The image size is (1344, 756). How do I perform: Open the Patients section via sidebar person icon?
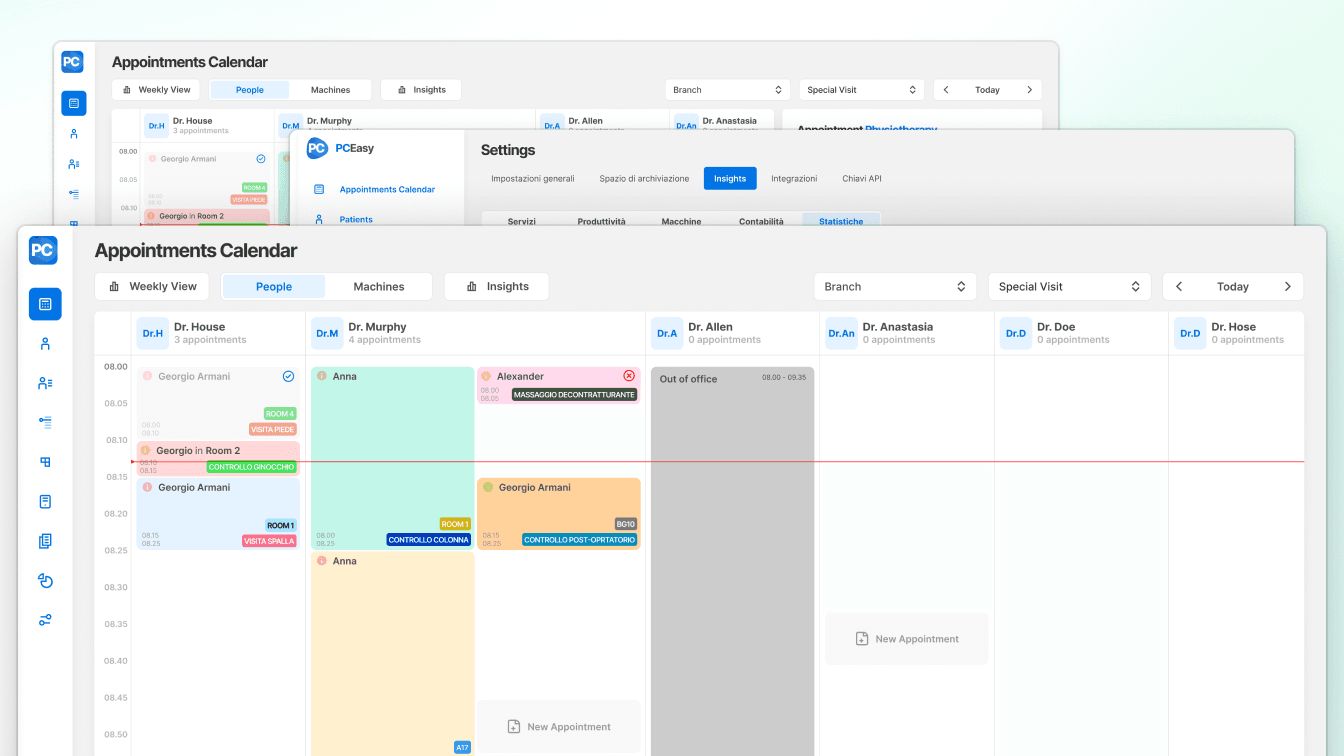click(45, 343)
